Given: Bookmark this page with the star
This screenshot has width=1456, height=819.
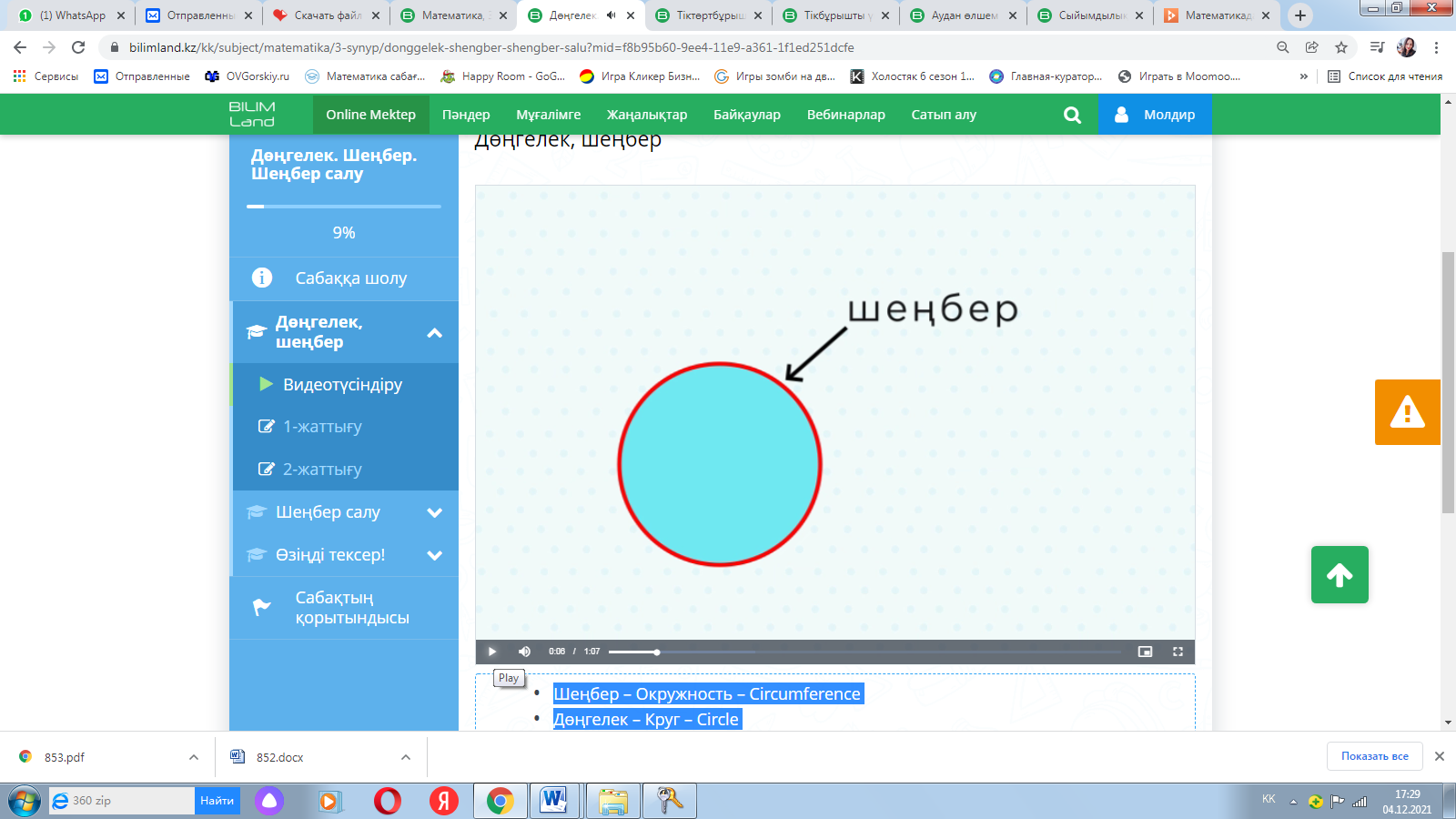Looking at the screenshot, I should pyautogui.click(x=1341, y=47).
